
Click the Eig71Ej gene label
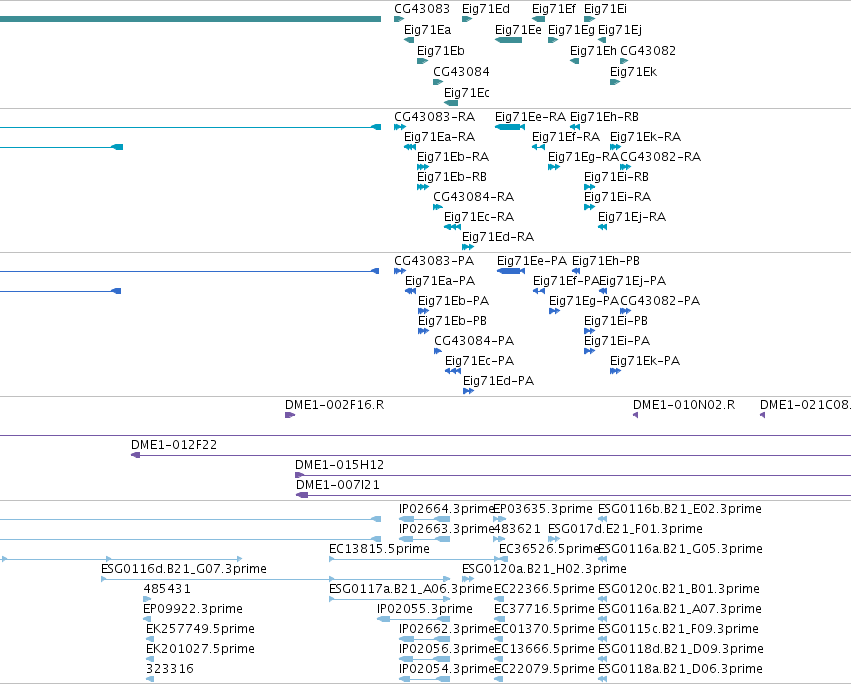620,30
